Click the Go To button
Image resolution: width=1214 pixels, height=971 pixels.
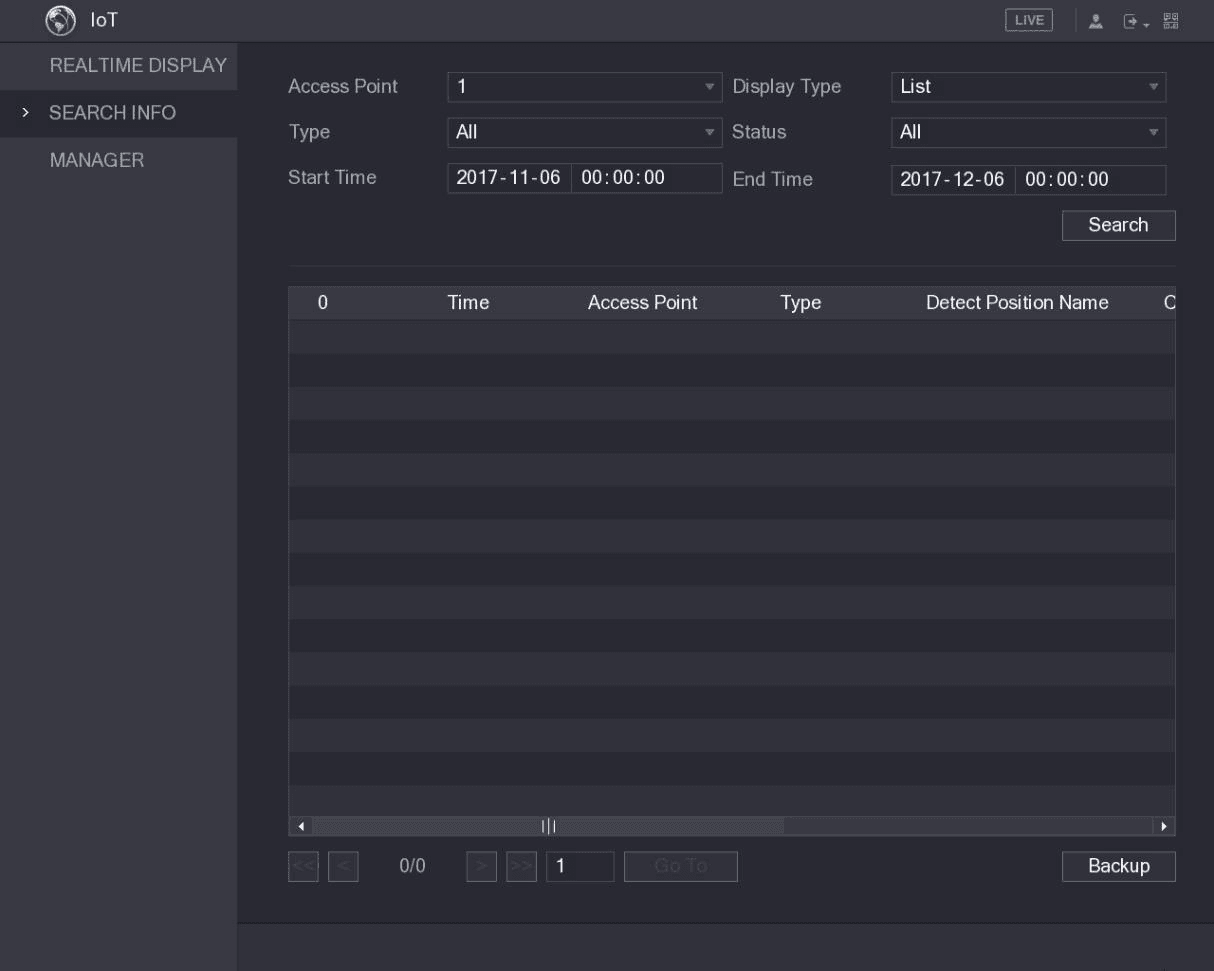coord(681,866)
